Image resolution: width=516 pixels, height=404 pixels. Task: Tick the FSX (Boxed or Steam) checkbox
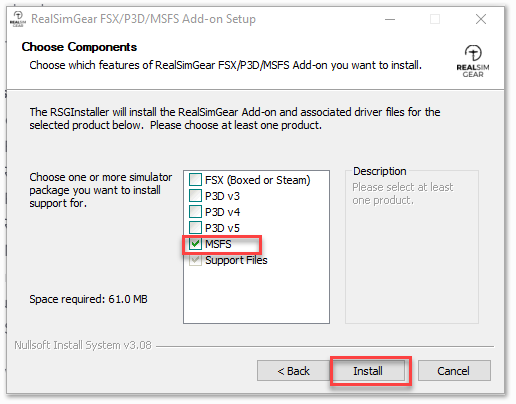click(x=195, y=180)
